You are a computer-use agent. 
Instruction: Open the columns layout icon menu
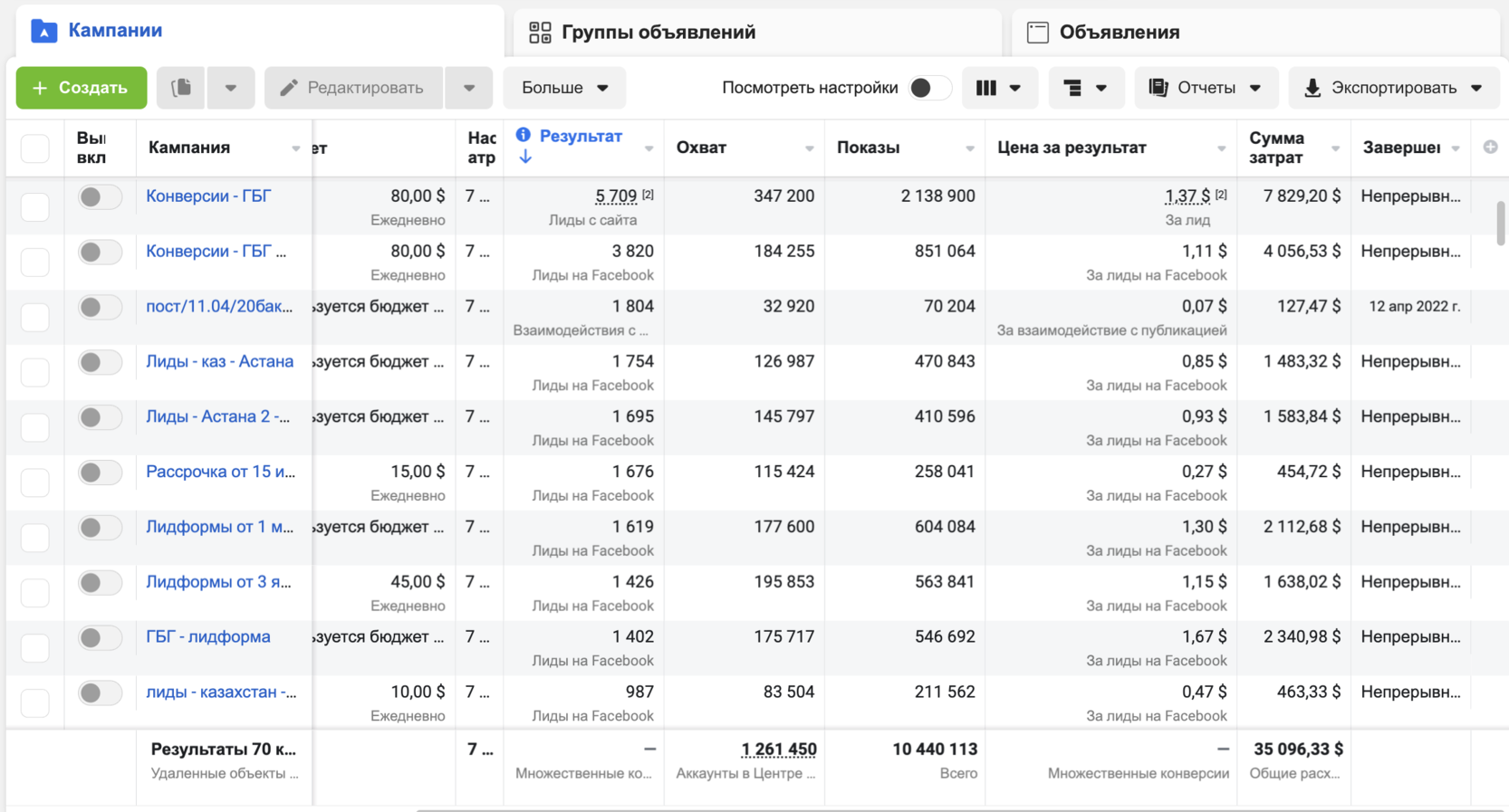(998, 88)
